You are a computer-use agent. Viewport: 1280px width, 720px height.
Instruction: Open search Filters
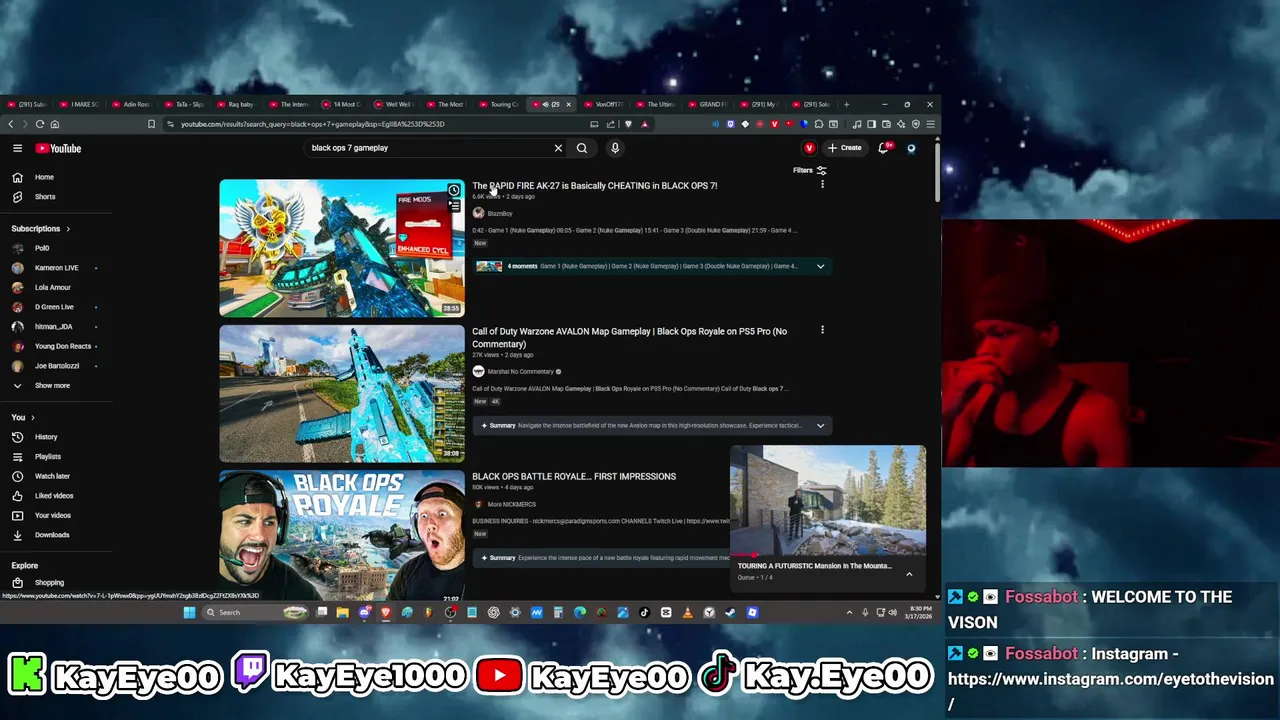[x=810, y=170]
